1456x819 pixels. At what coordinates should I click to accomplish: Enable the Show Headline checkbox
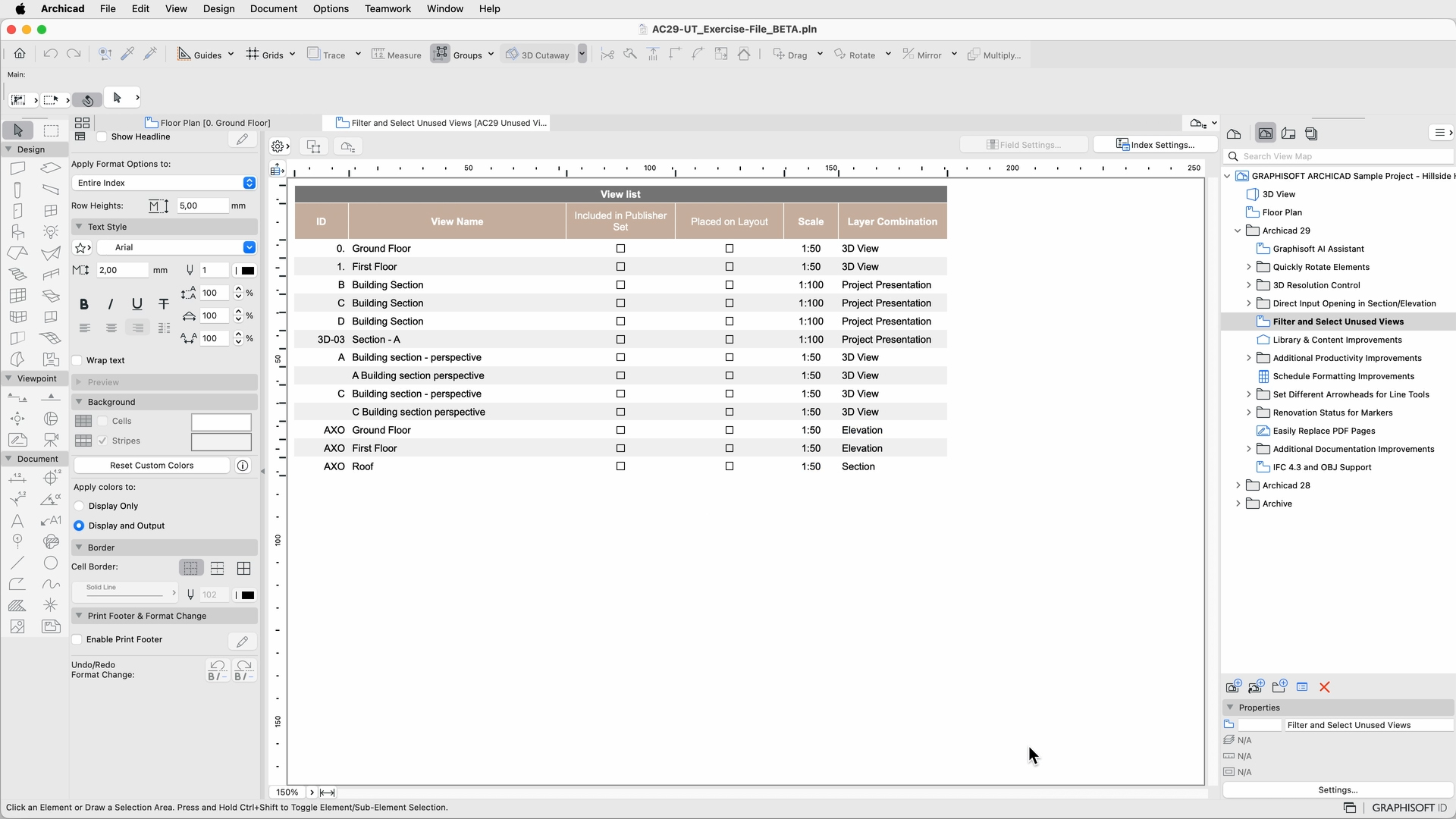point(102,137)
